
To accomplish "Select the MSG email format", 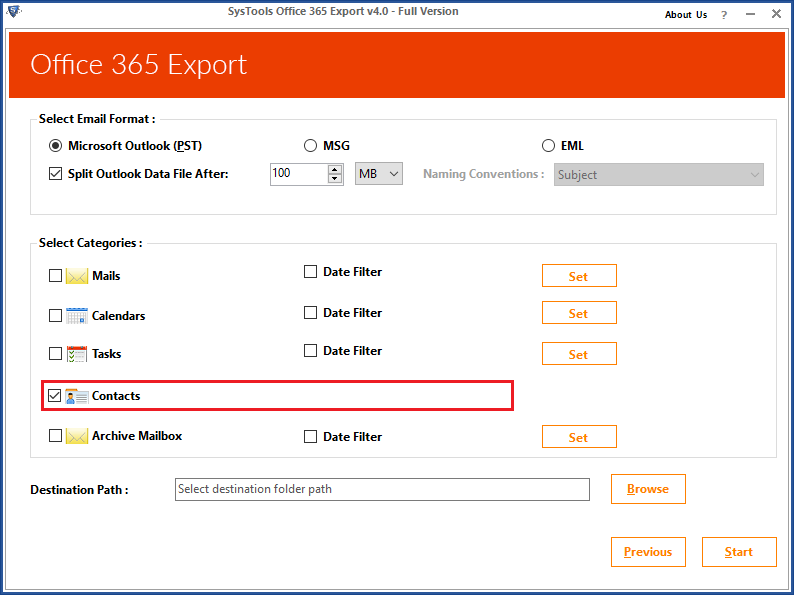I will point(310,146).
